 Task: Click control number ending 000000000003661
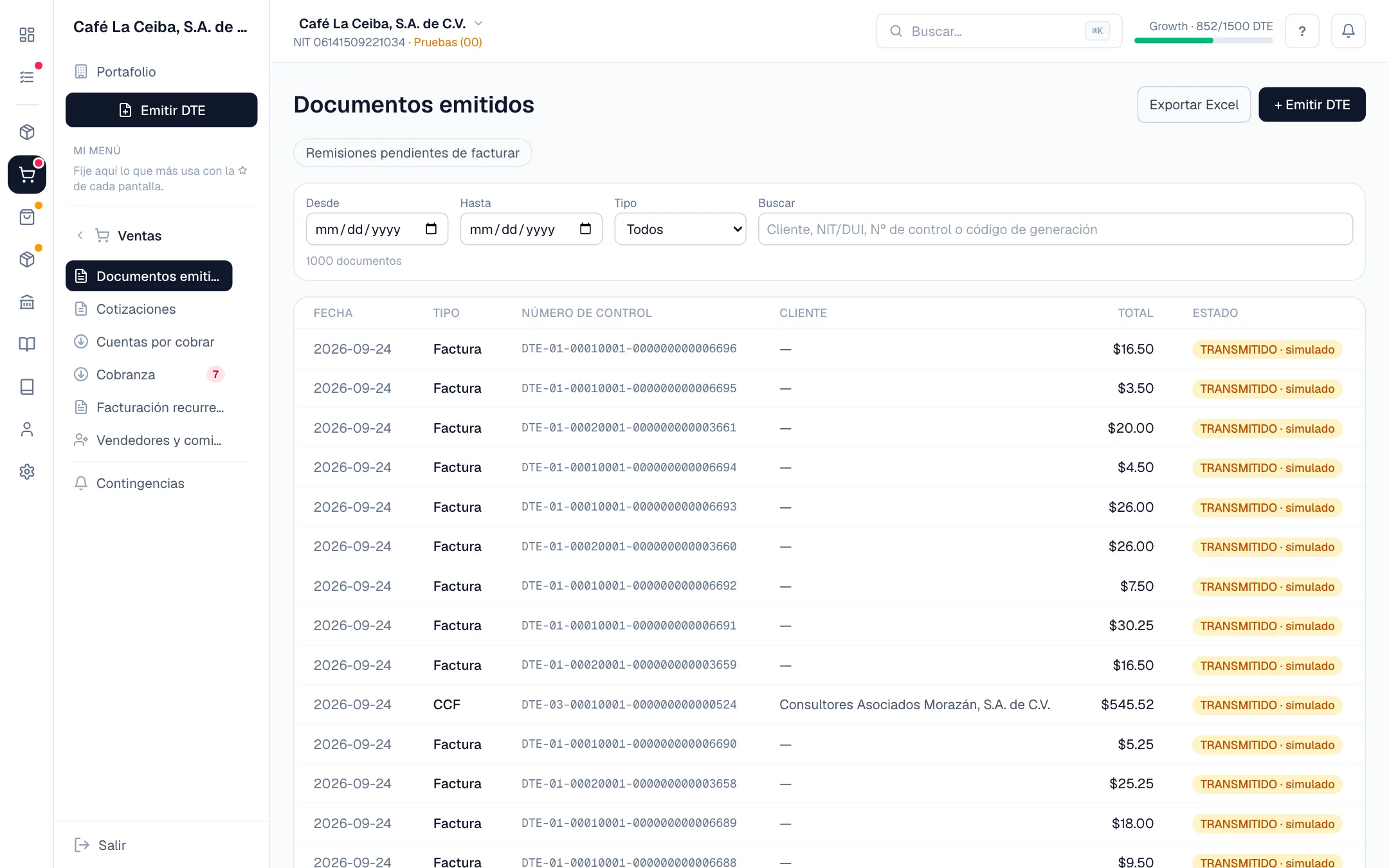pos(629,428)
